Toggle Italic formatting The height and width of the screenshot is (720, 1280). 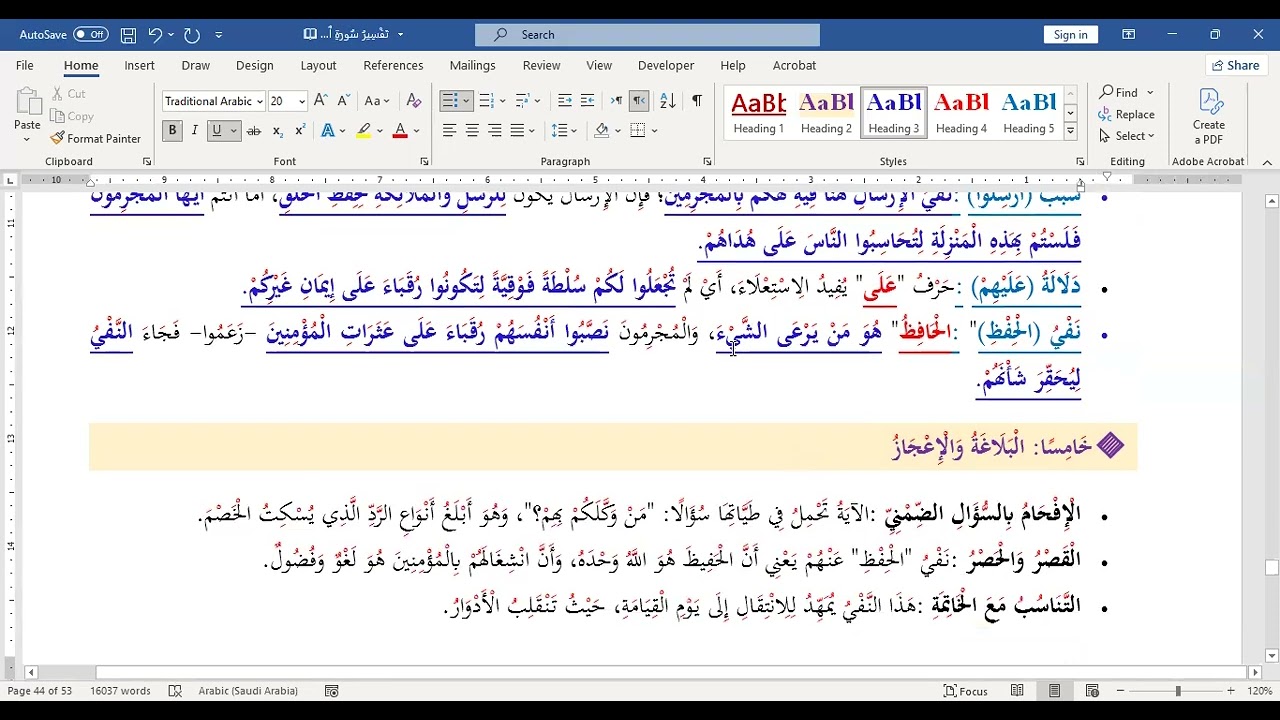click(194, 131)
